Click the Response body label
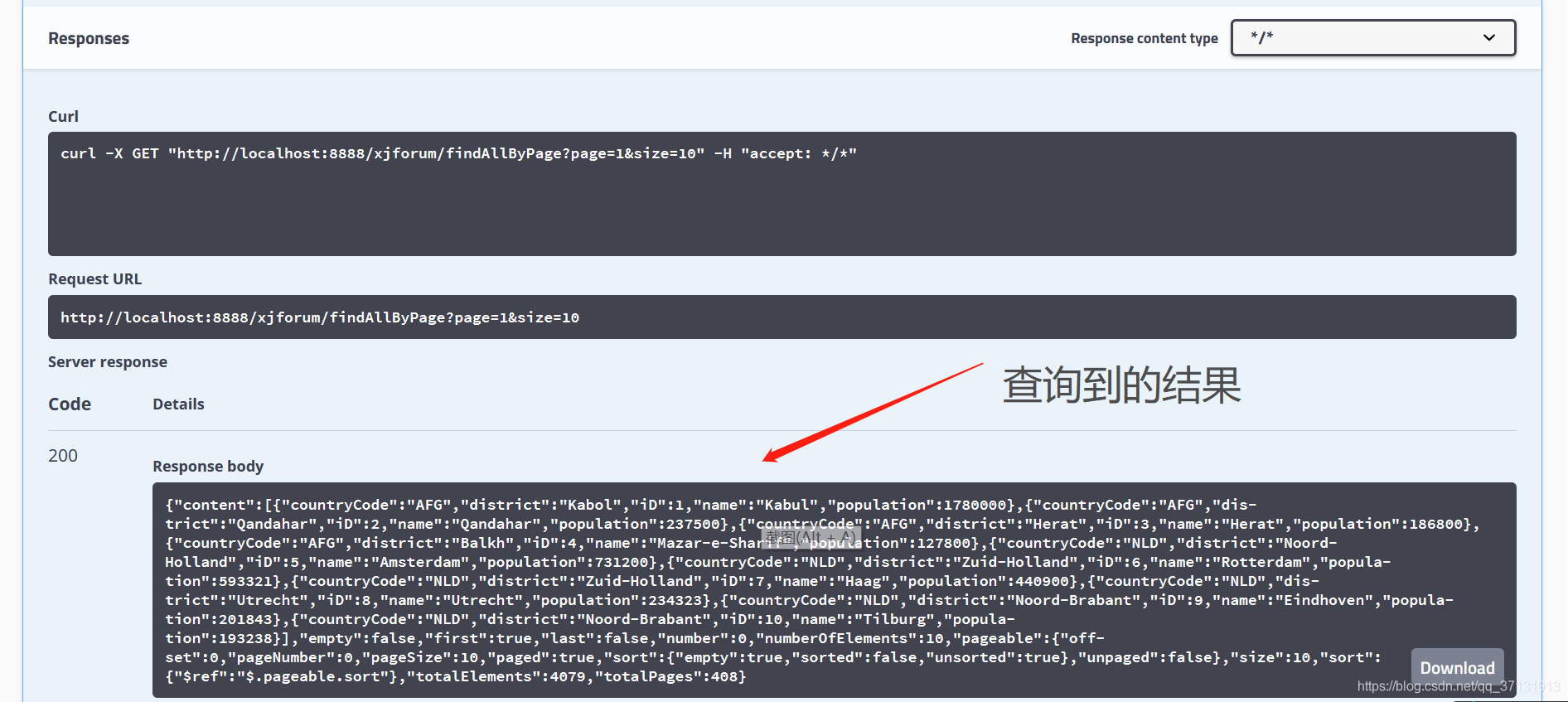 (208, 467)
